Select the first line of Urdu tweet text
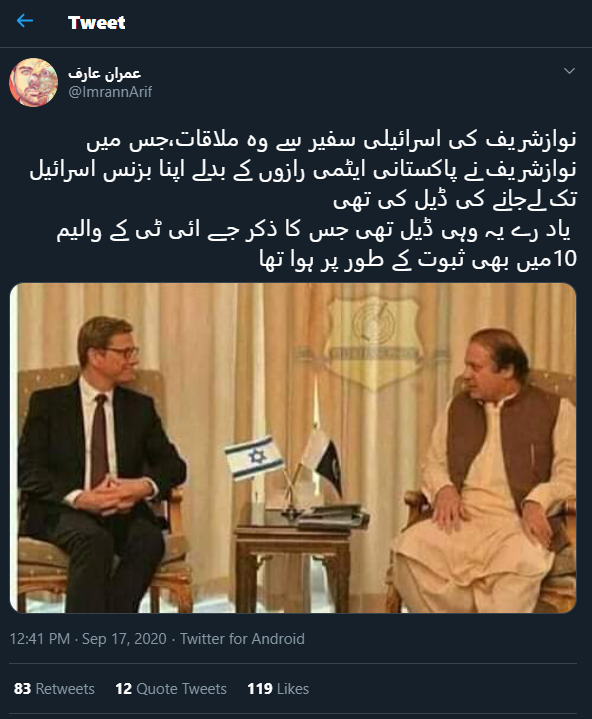 click(332, 140)
